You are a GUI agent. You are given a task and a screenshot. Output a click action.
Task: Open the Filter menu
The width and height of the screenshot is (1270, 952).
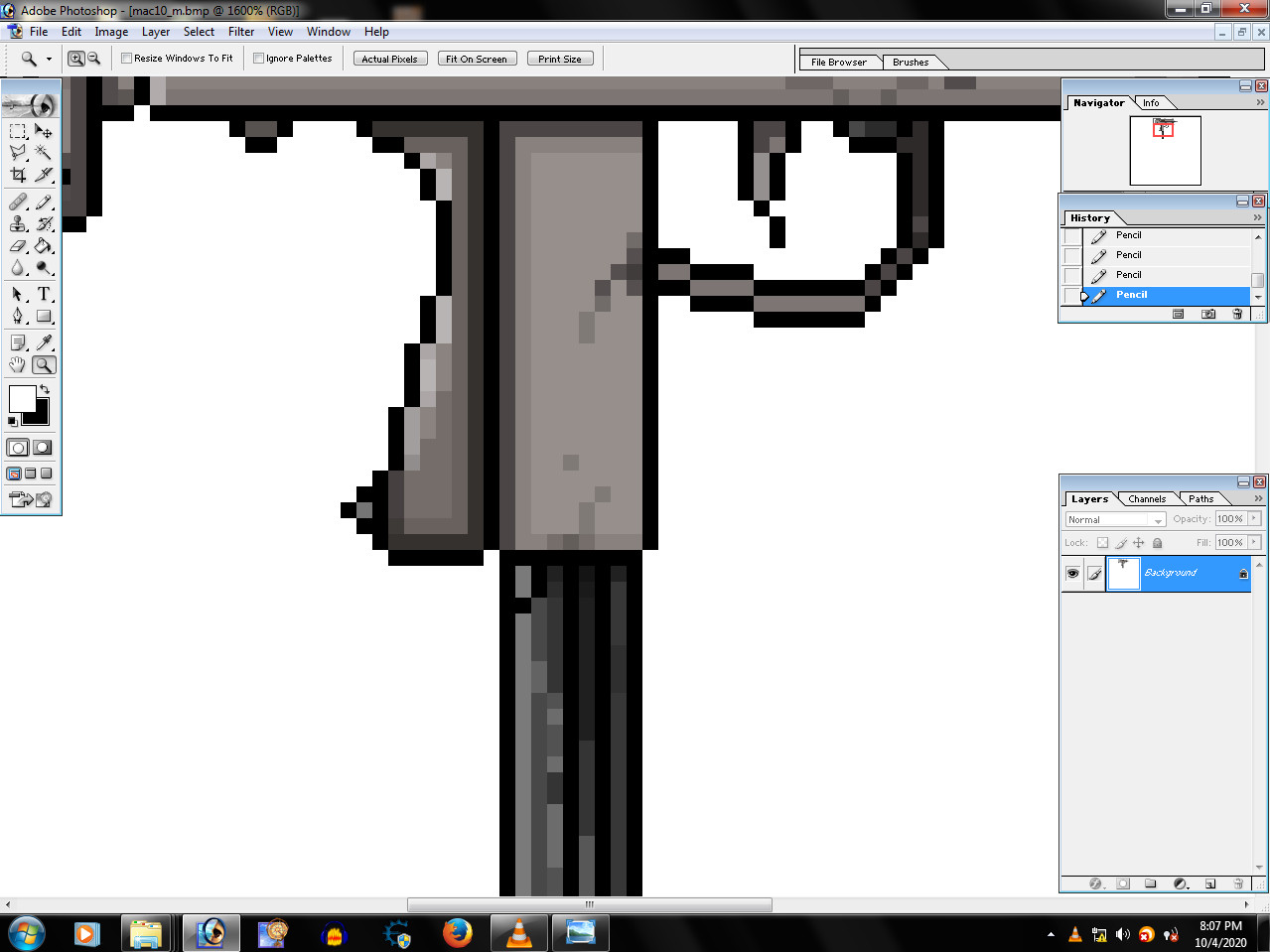point(241,32)
